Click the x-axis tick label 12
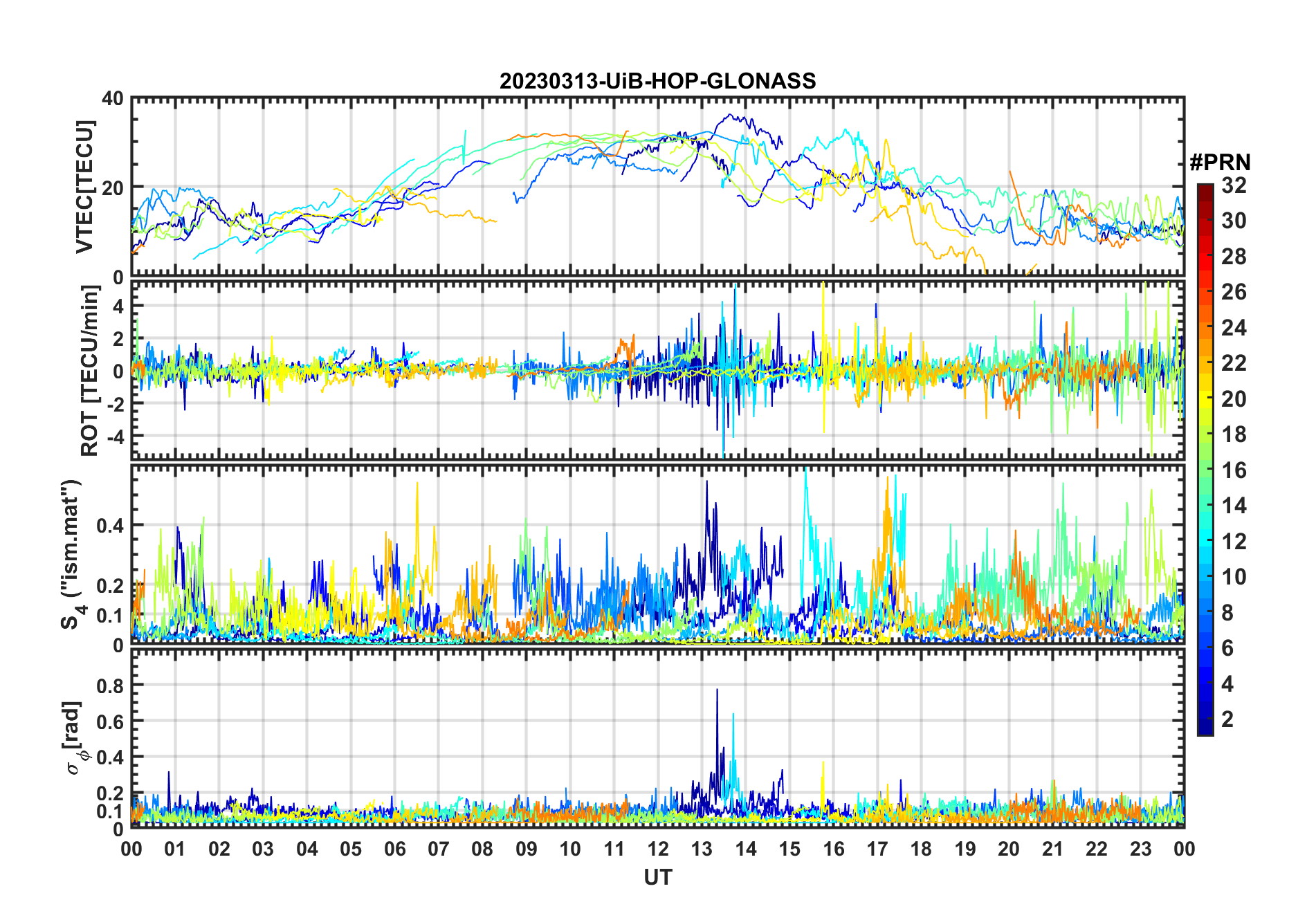Image resolution: width=1316 pixels, height=920 pixels. [x=658, y=849]
